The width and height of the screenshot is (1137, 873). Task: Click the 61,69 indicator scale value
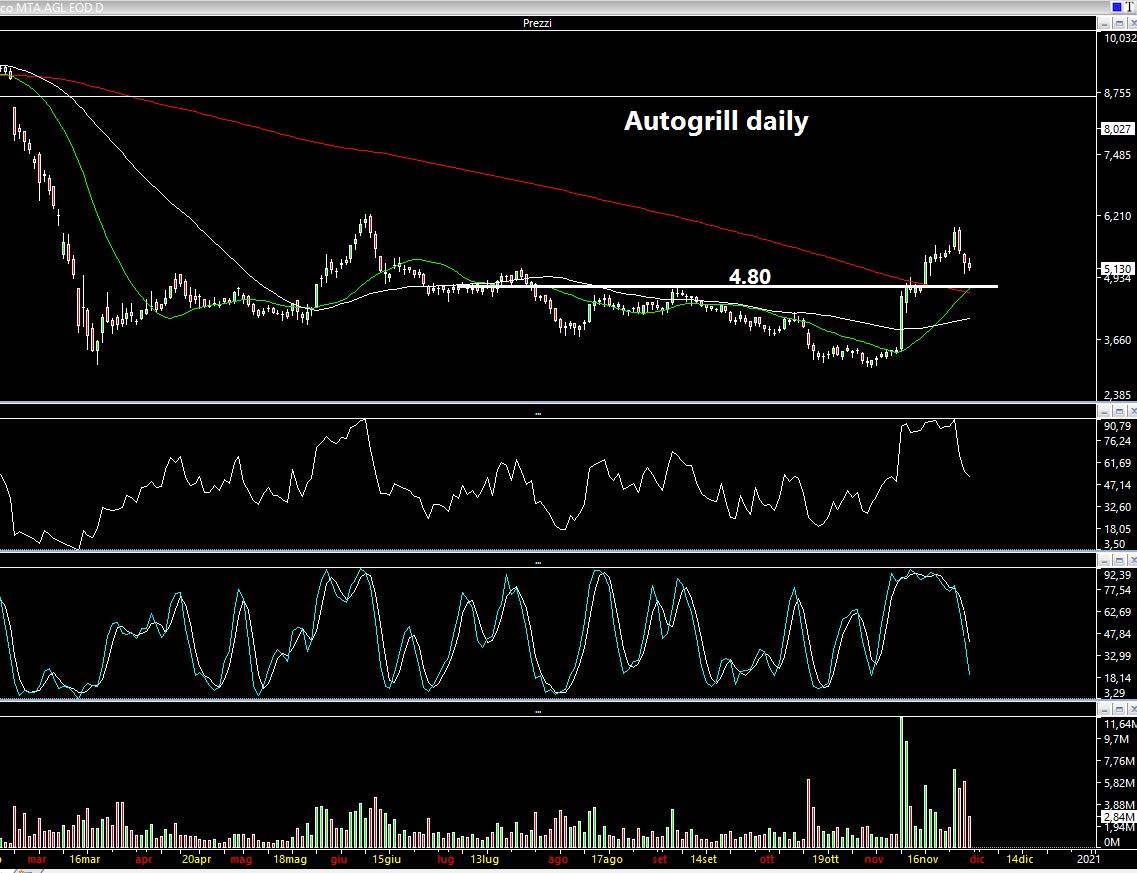[x=1117, y=463]
